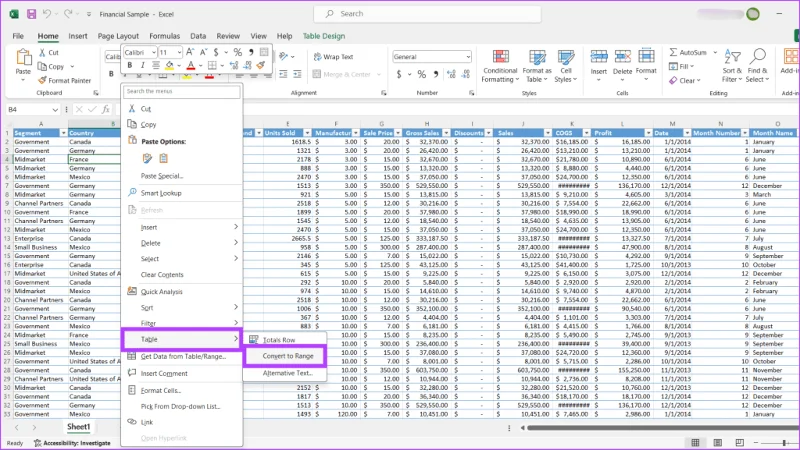Apply comma style from mini toolbar

(251, 52)
